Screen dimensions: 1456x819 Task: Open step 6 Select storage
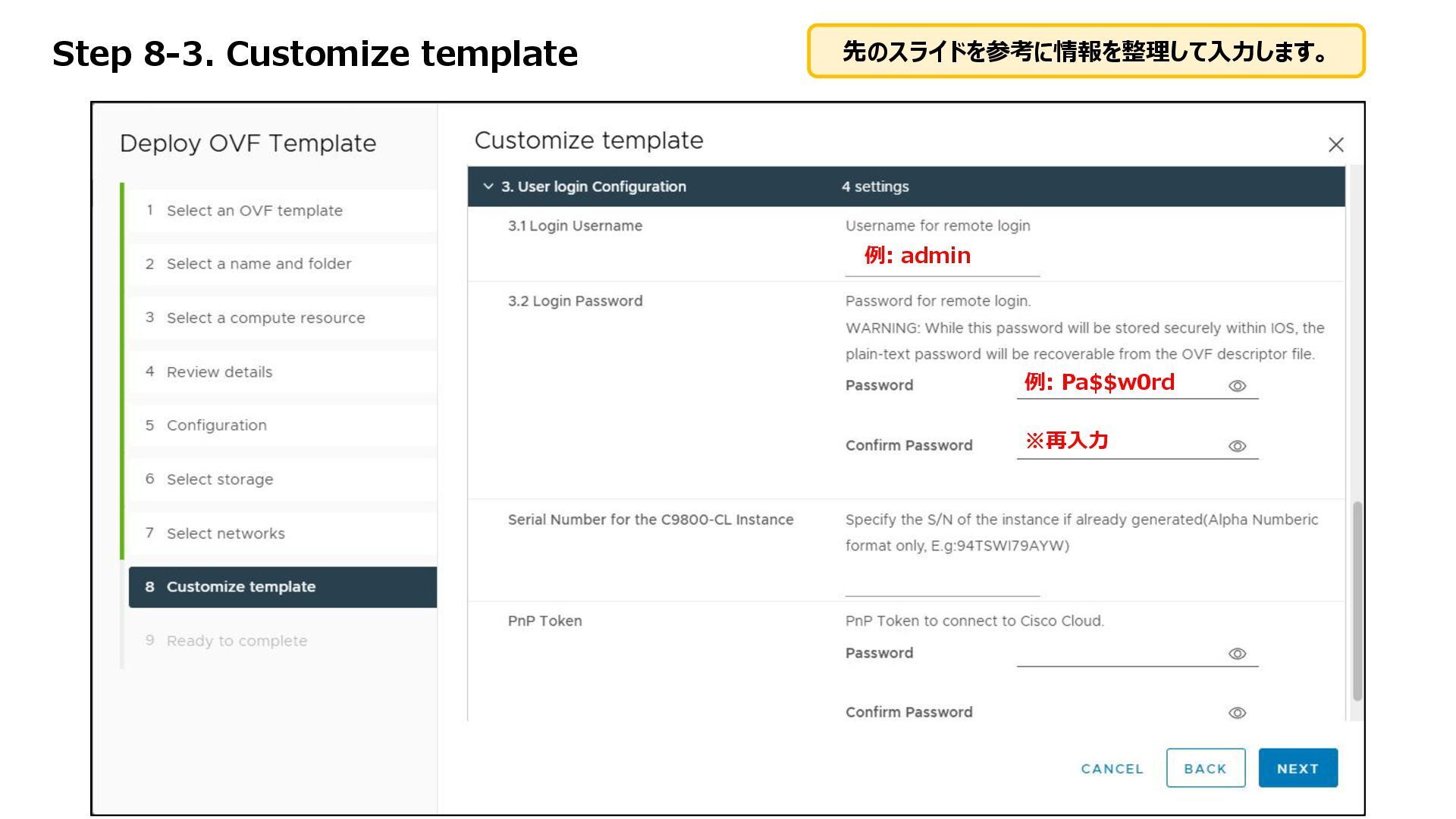[x=219, y=479]
